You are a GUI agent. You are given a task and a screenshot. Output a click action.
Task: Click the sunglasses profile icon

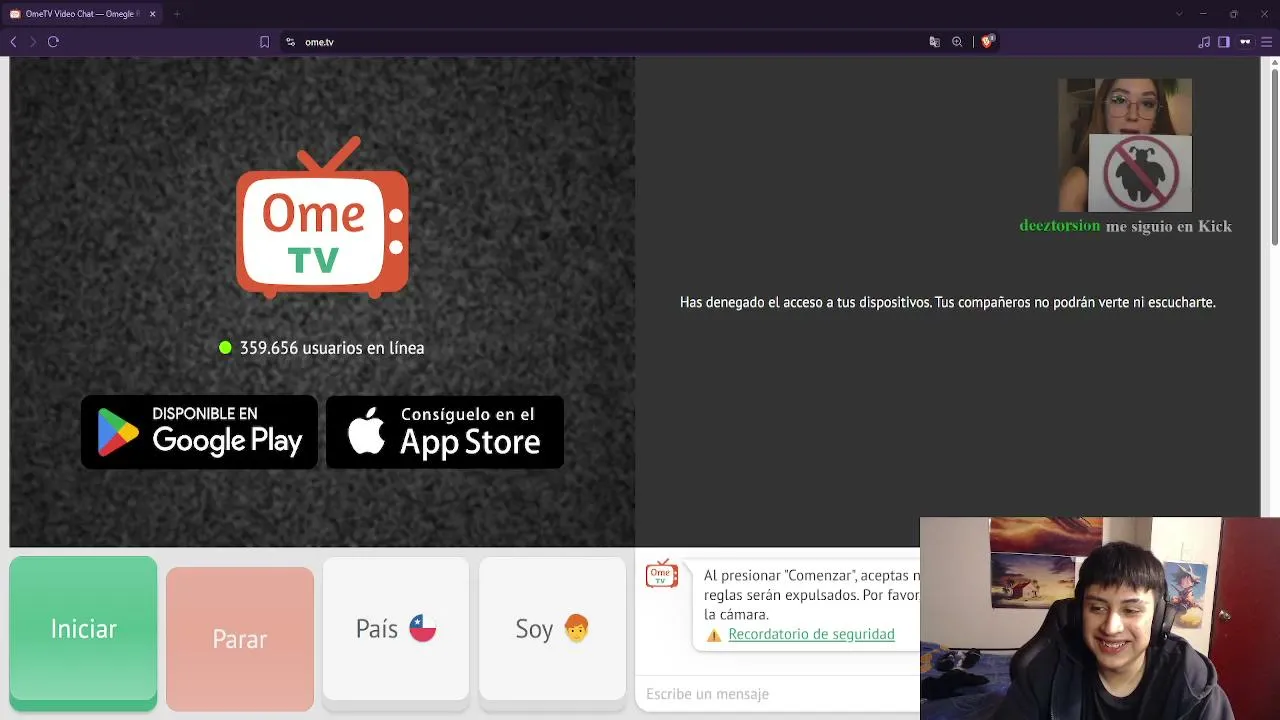click(x=1245, y=42)
